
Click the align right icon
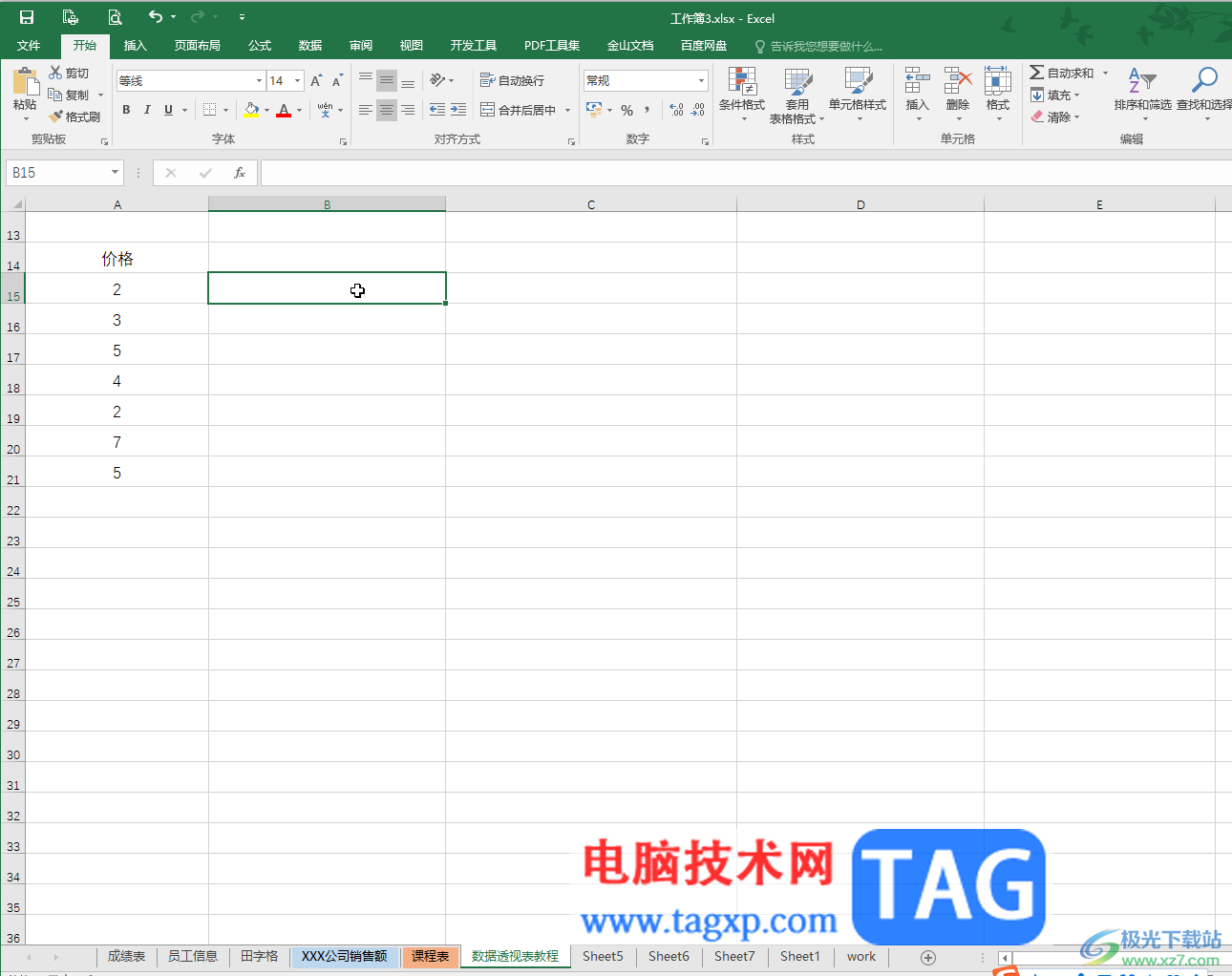tap(408, 110)
